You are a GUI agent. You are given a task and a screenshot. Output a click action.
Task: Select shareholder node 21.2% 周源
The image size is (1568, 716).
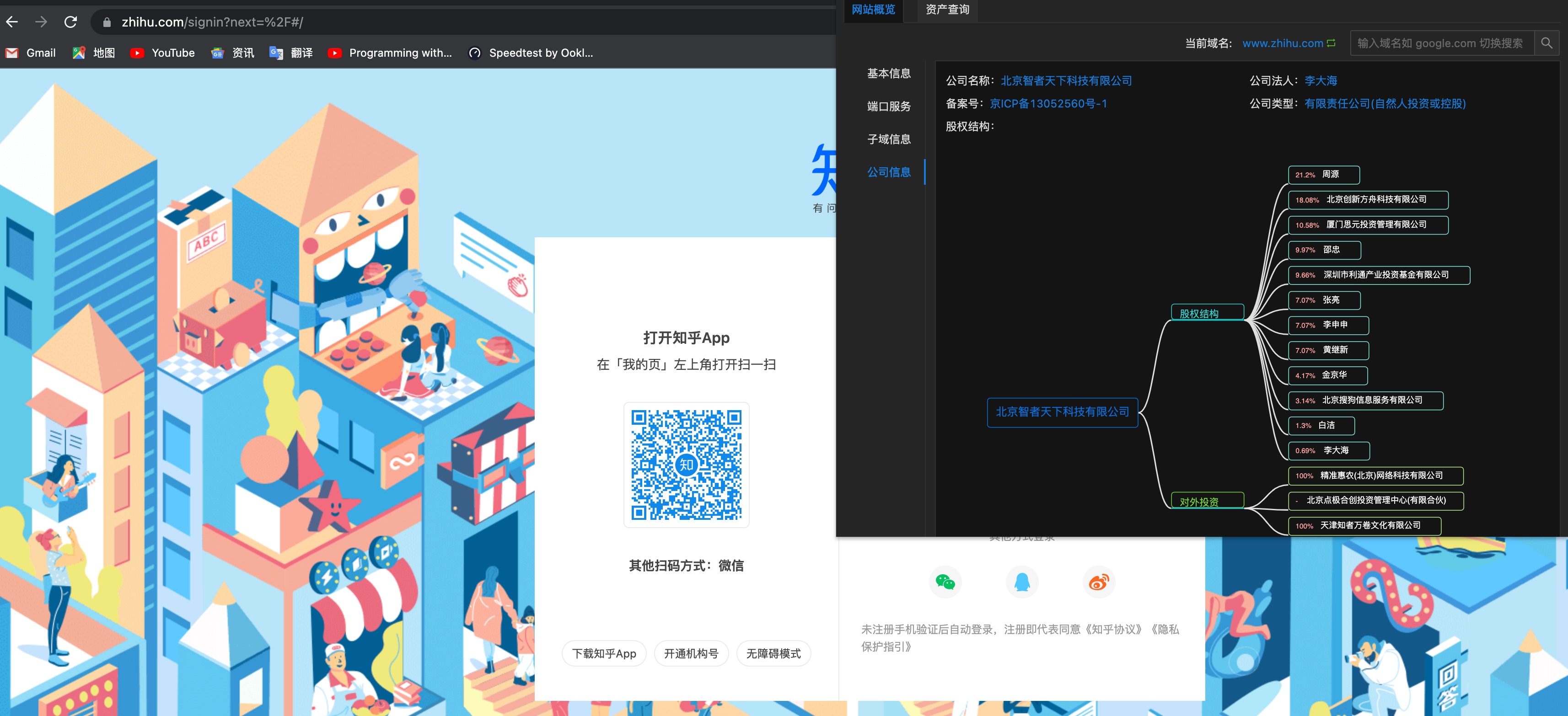point(1323,175)
